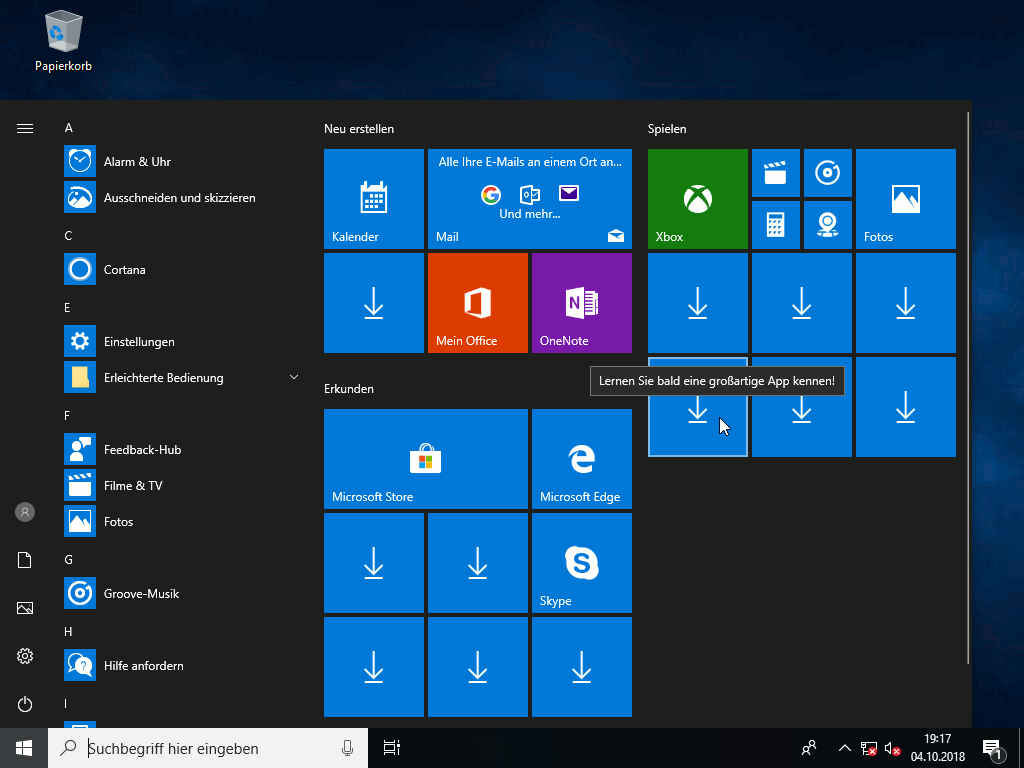Launch the Calculator small tile

click(775, 225)
